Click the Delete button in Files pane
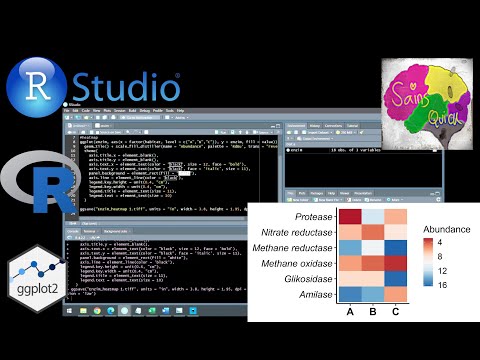 click(x=354, y=200)
